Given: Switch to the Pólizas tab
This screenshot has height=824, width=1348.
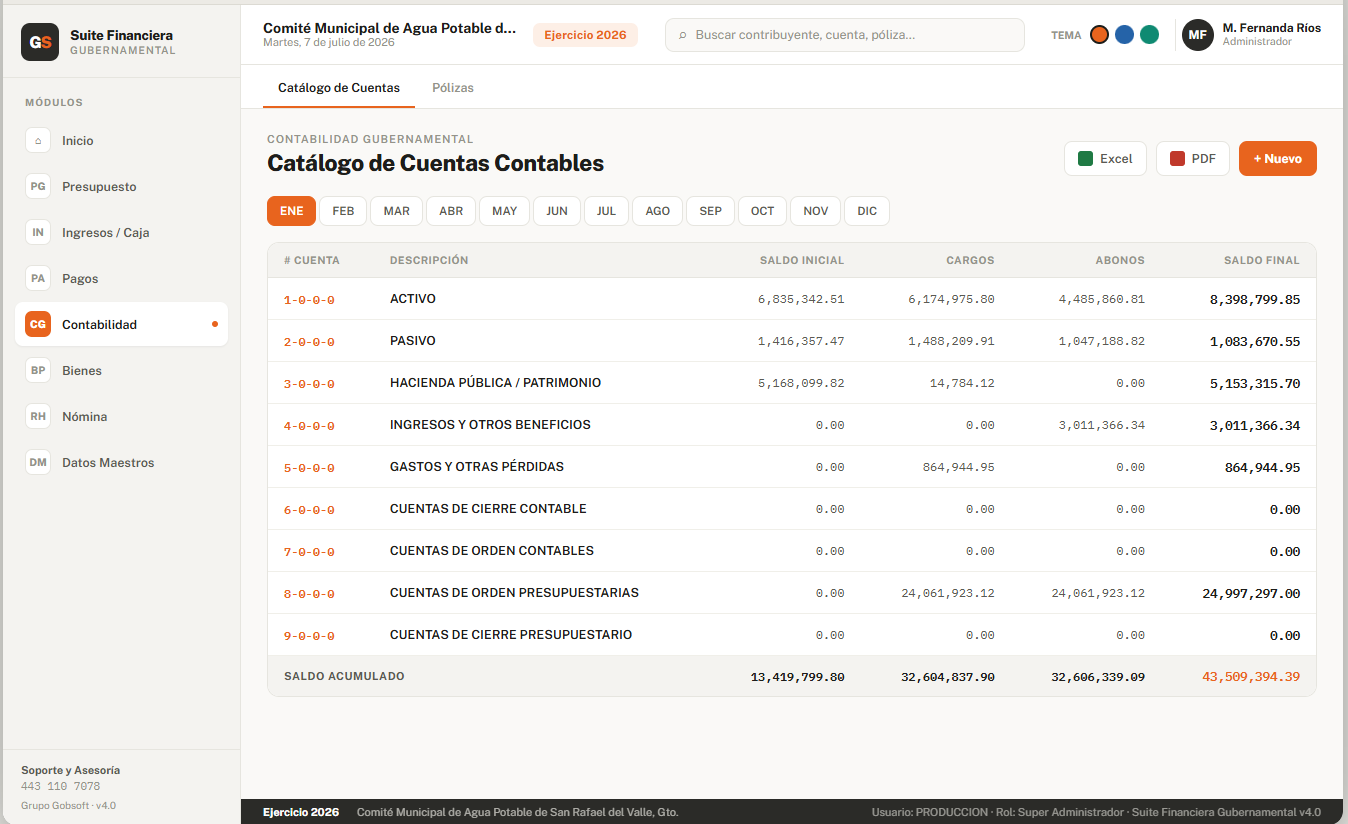Looking at the screenshot, I should pos(453,88).
